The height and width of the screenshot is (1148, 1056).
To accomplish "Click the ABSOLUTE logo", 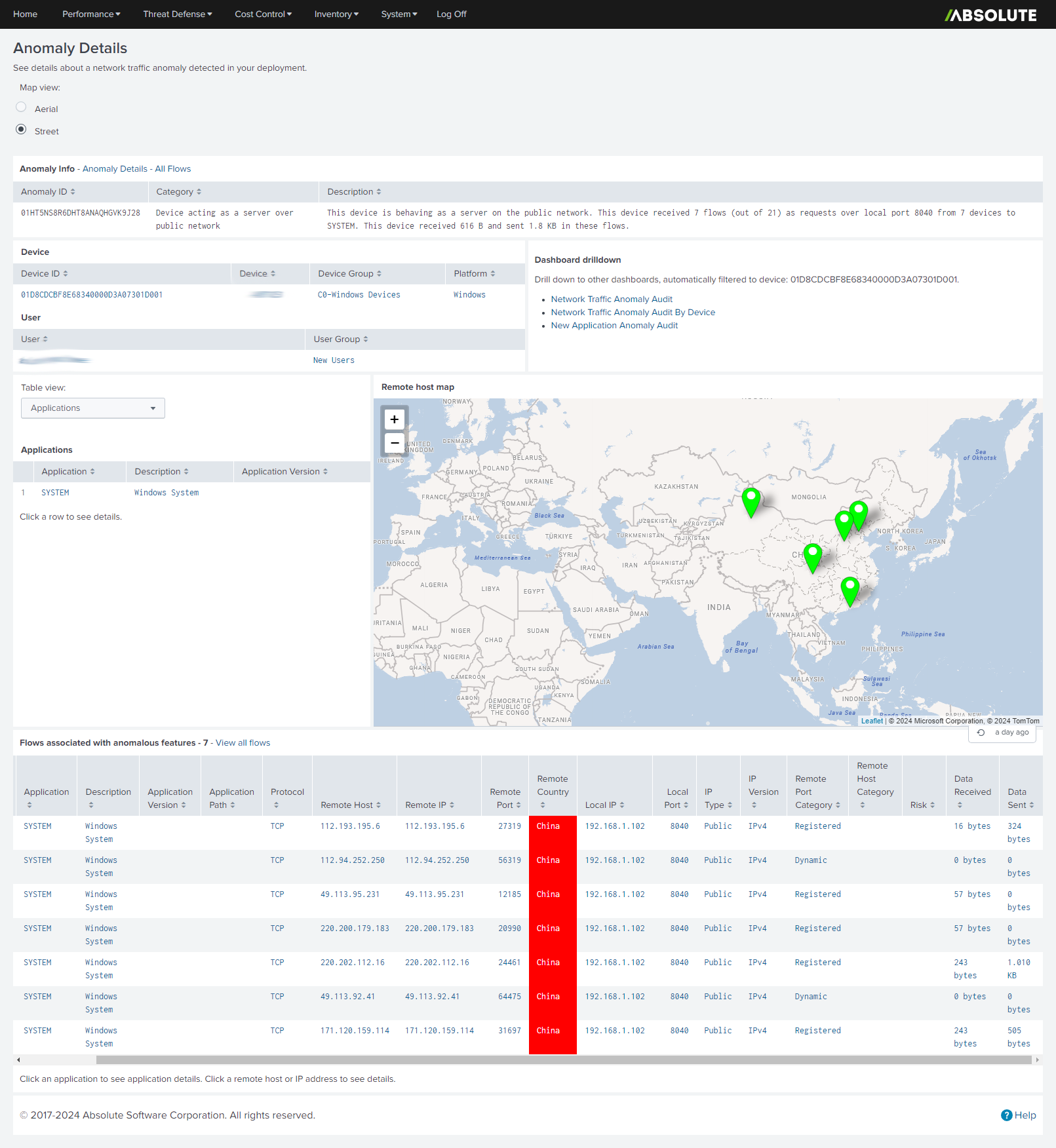I will (x=990, y=14).
